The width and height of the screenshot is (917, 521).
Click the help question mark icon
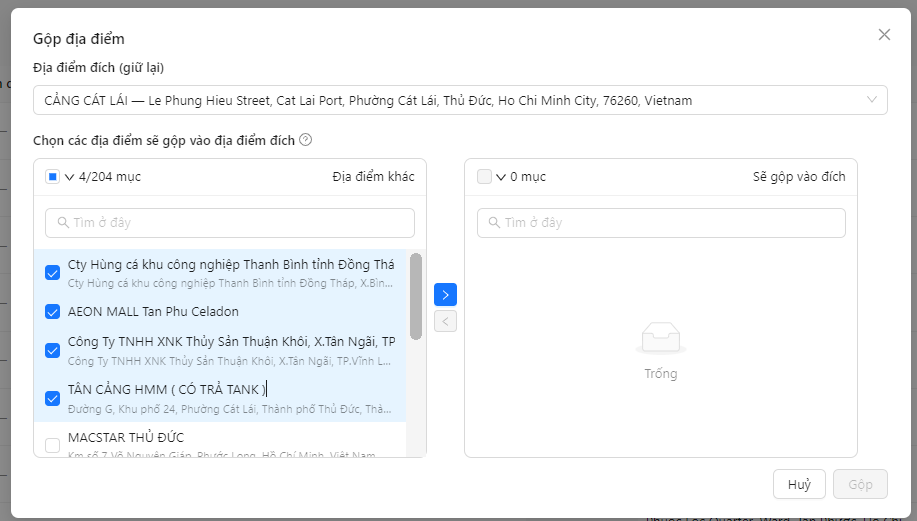pos(305,140)
